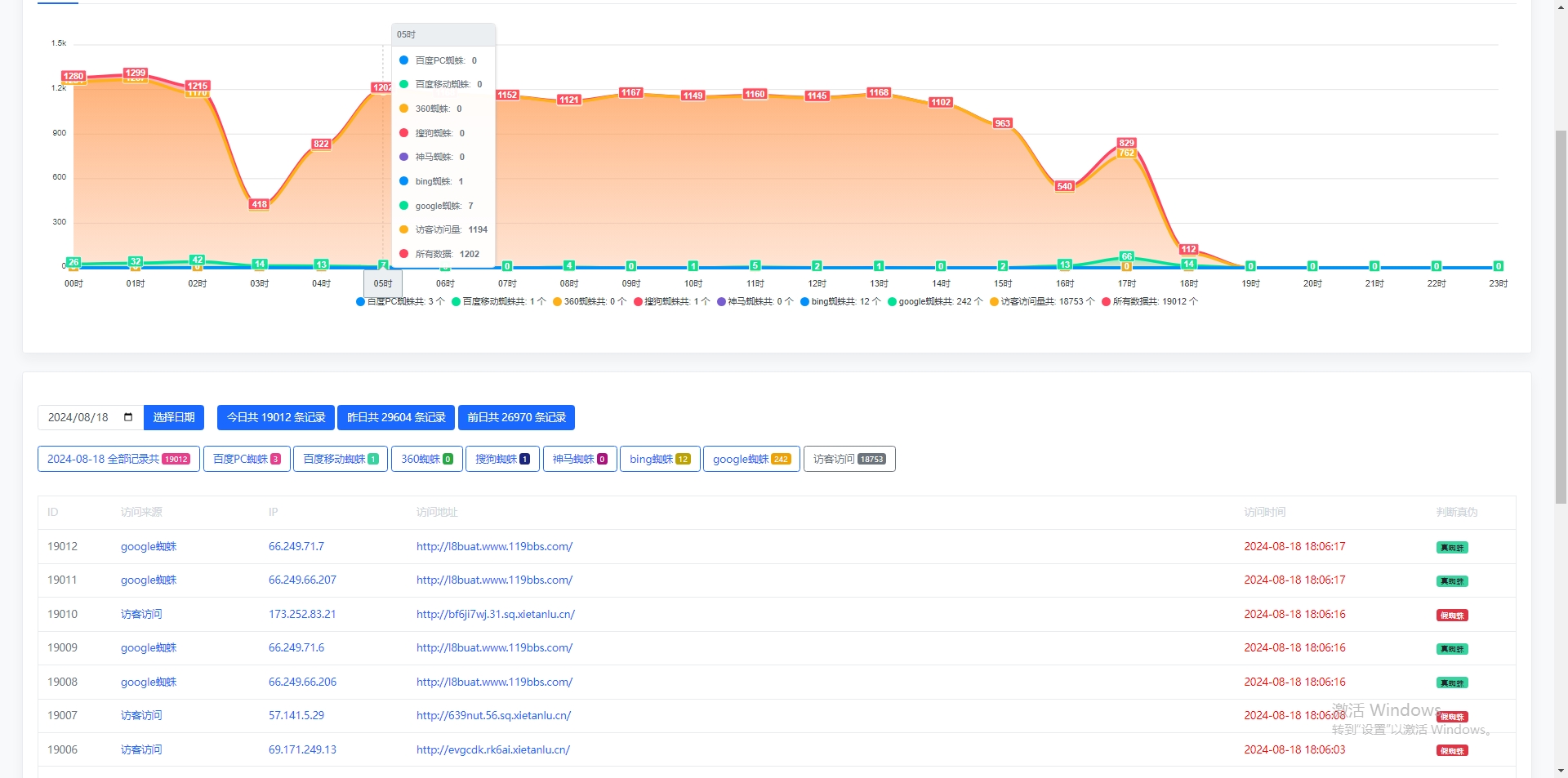1568x778 pixels.
Task: Open the calendar picker icon in date field
Action: (x=128, y=417)
